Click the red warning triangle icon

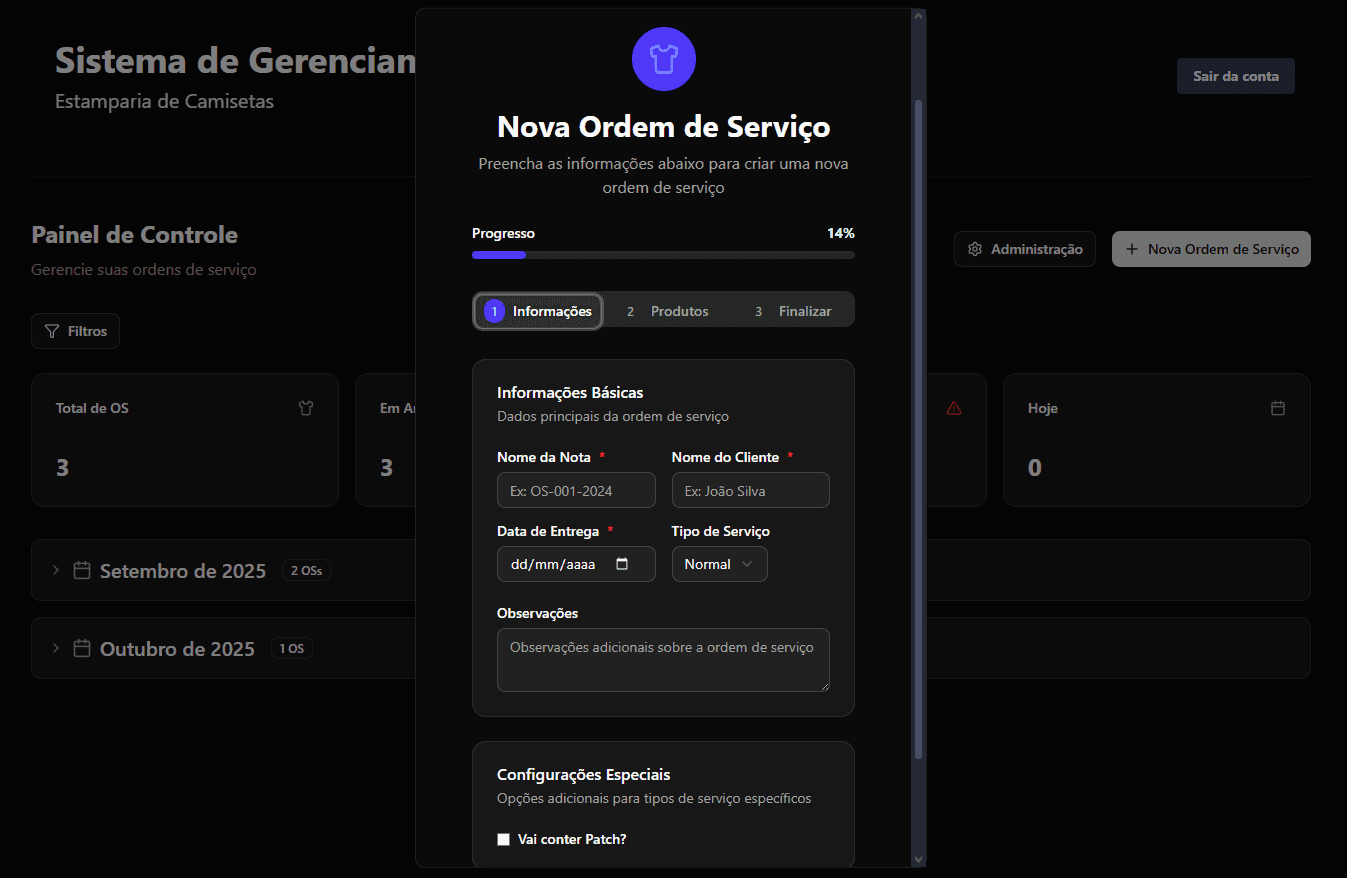953,408
